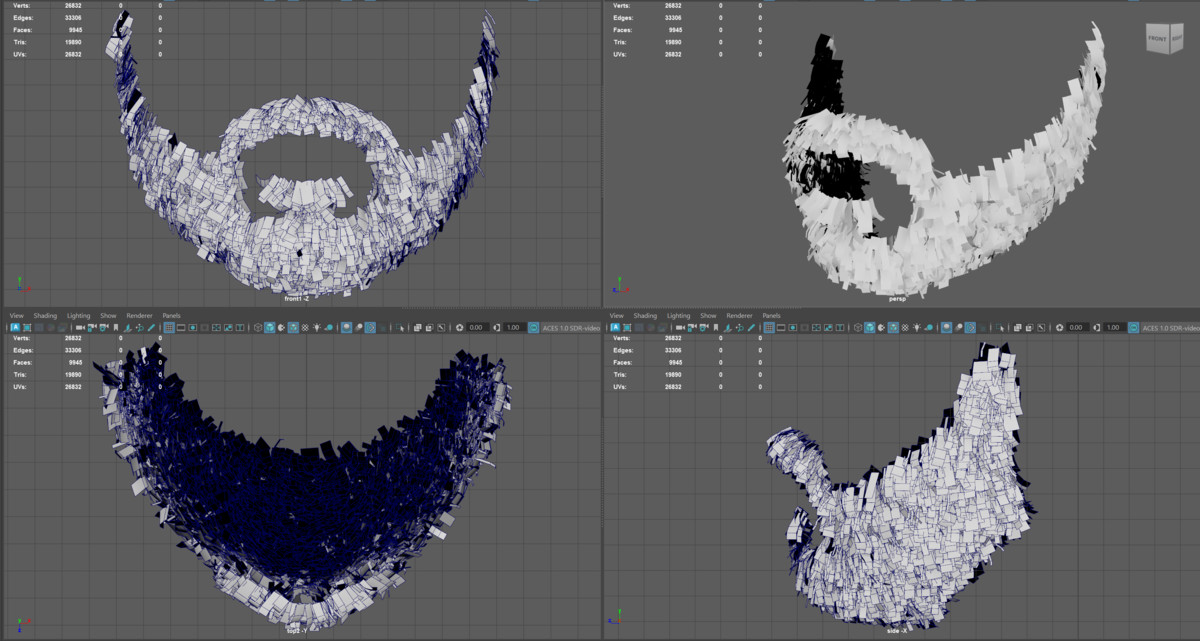Click the camera Bookmarks icon in the side view panel
This screenshot has width=1200, height=641.
[x=715, y=327]
